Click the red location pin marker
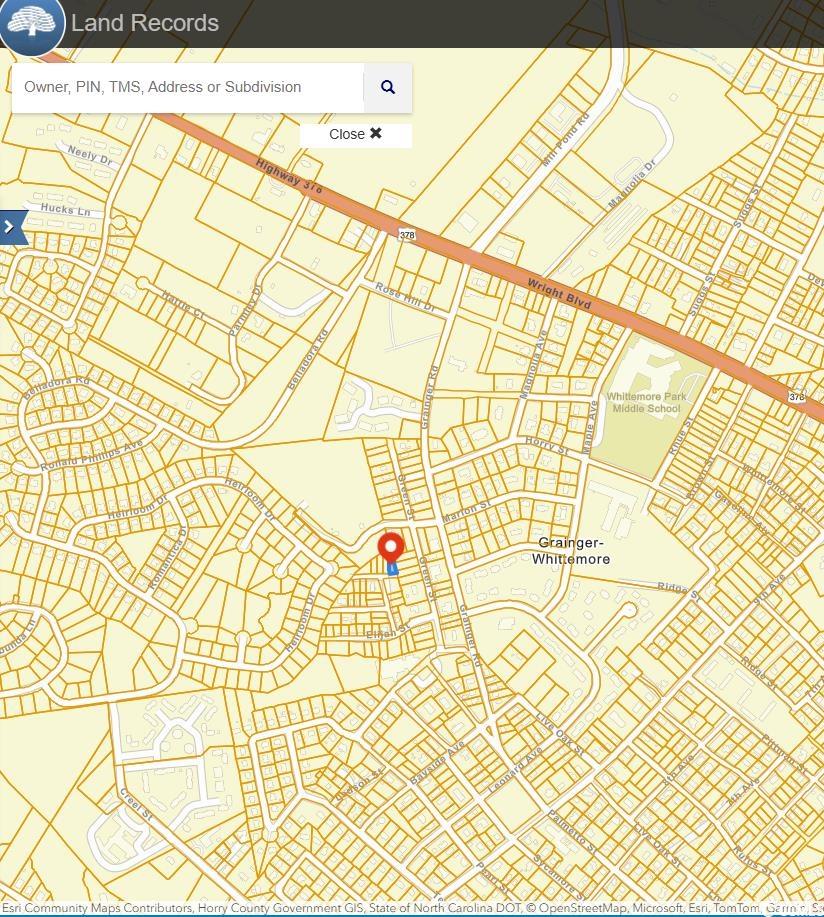The image size is (824, 917). (390, 548)
